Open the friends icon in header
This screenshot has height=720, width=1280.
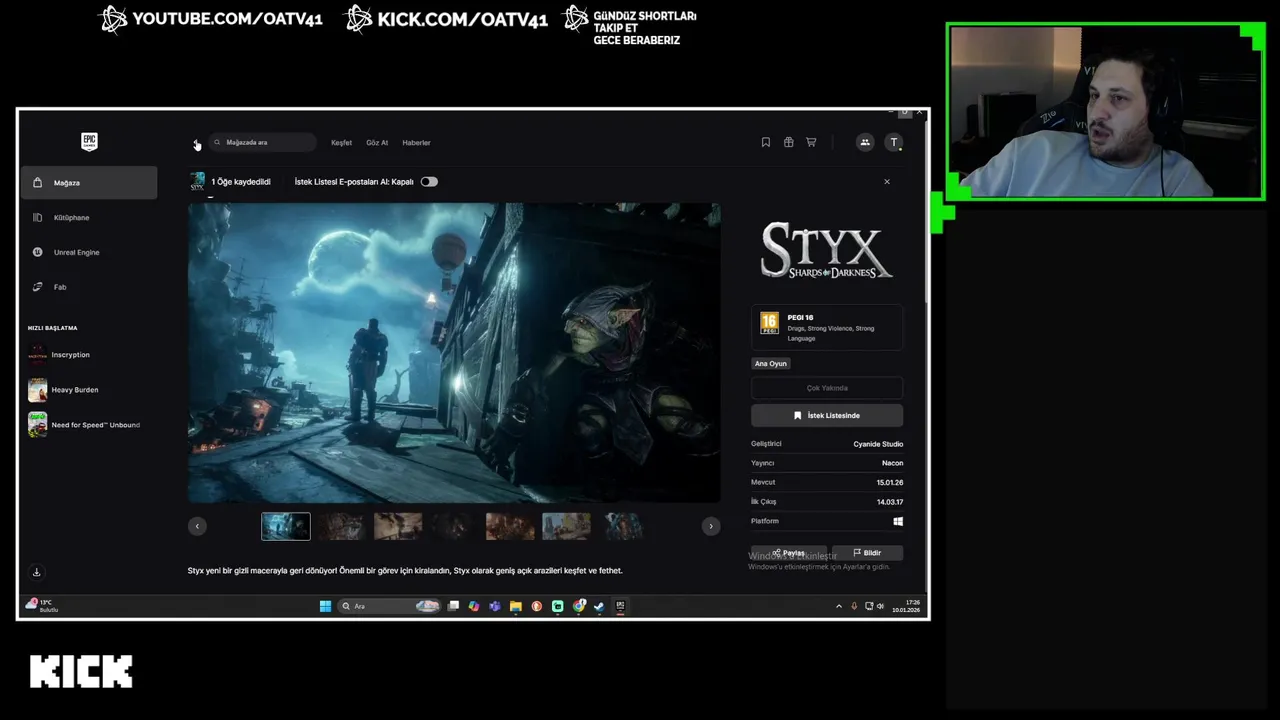(x=865, y=142)
